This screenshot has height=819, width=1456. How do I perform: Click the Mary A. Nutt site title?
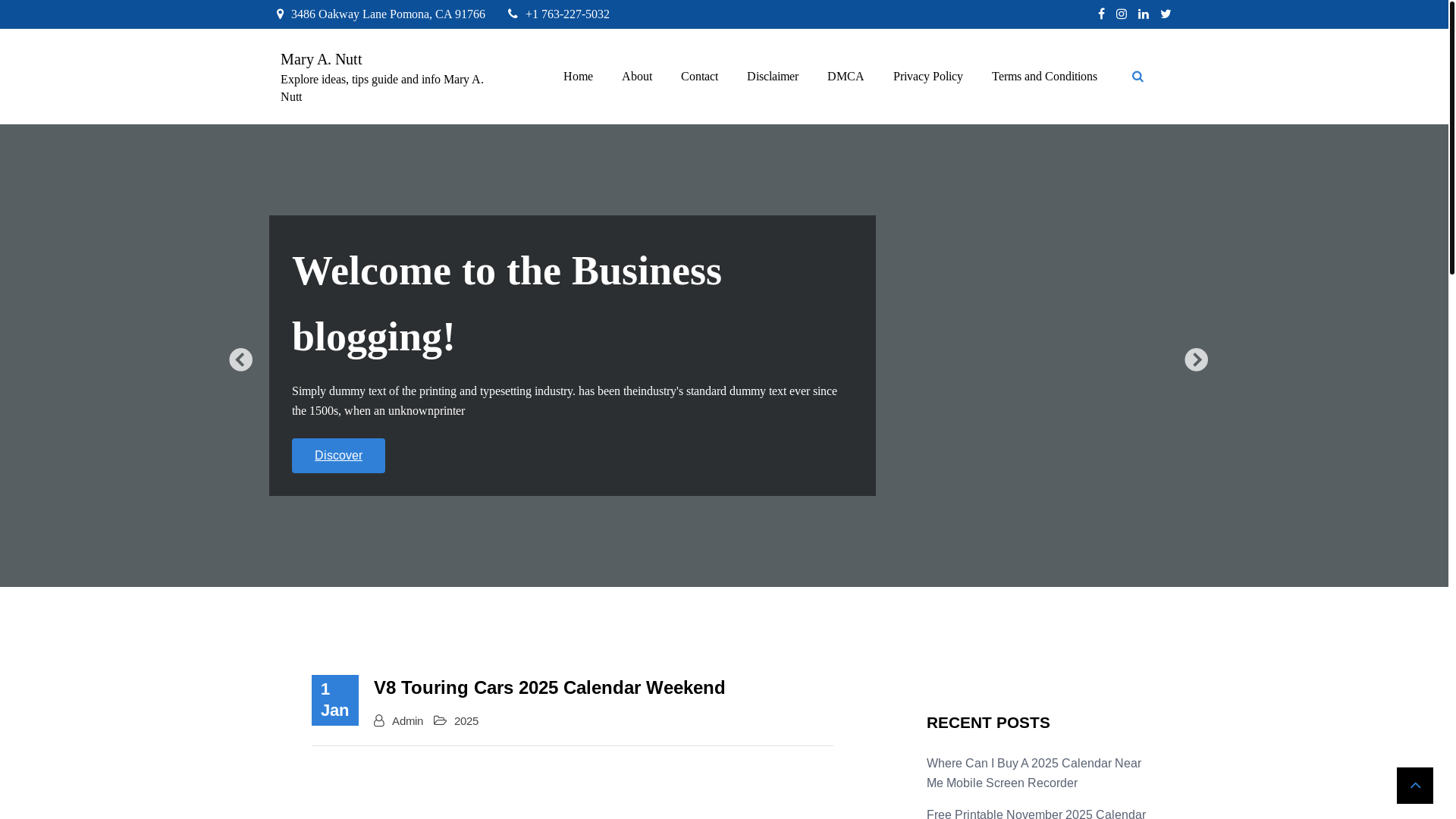322,59
